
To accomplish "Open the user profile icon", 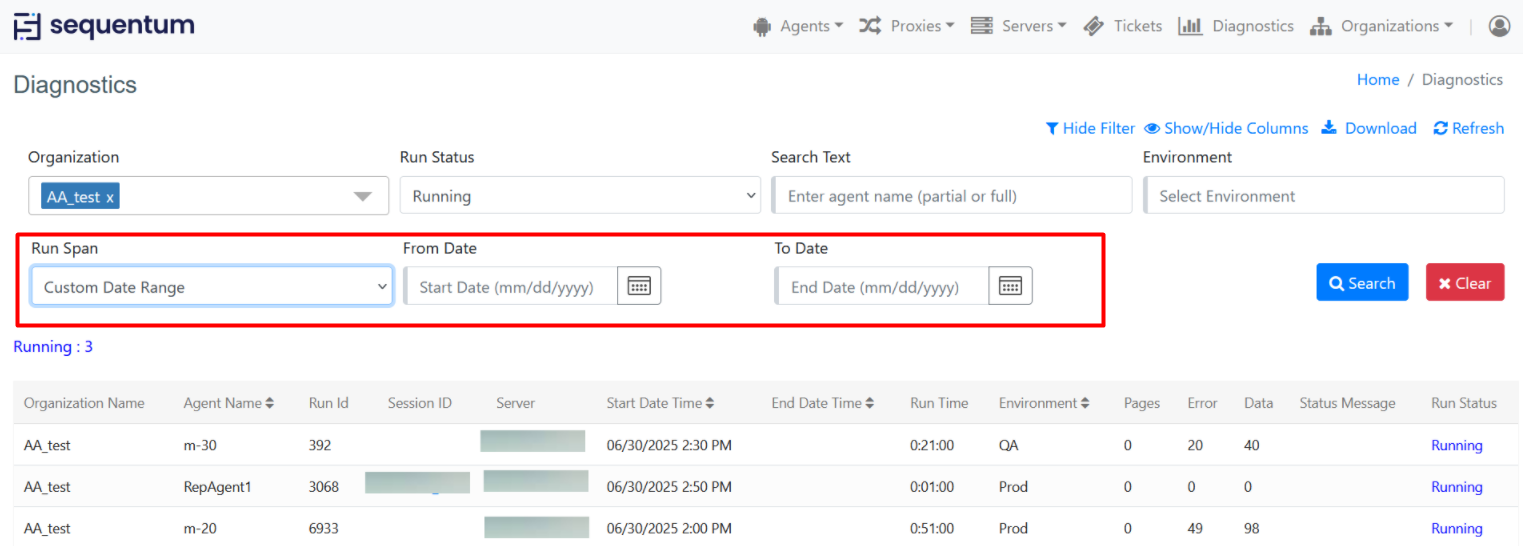I will pyautogui.click(x=1498, y=26).
